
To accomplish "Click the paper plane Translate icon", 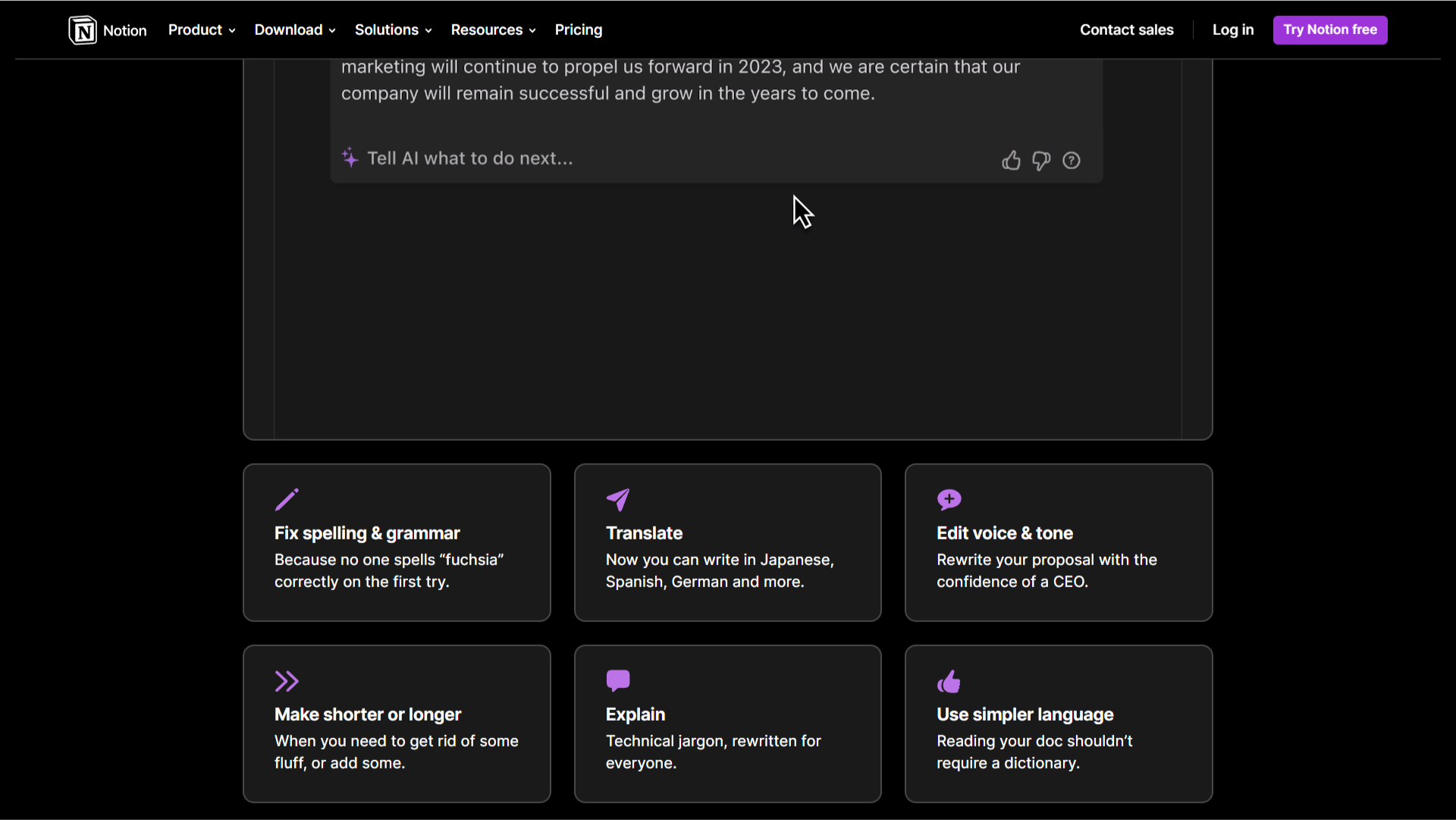I will pos(618,500).
